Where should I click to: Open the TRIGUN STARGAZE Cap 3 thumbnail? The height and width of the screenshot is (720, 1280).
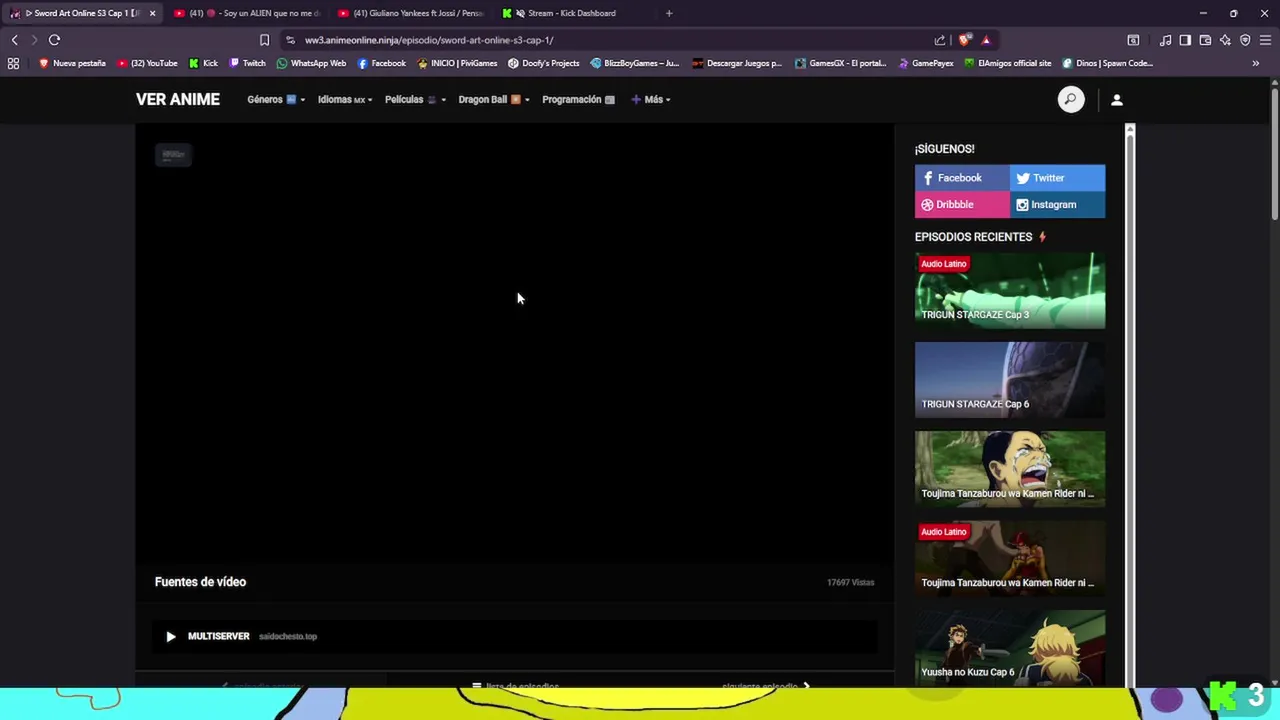[x=1010, y=290]
